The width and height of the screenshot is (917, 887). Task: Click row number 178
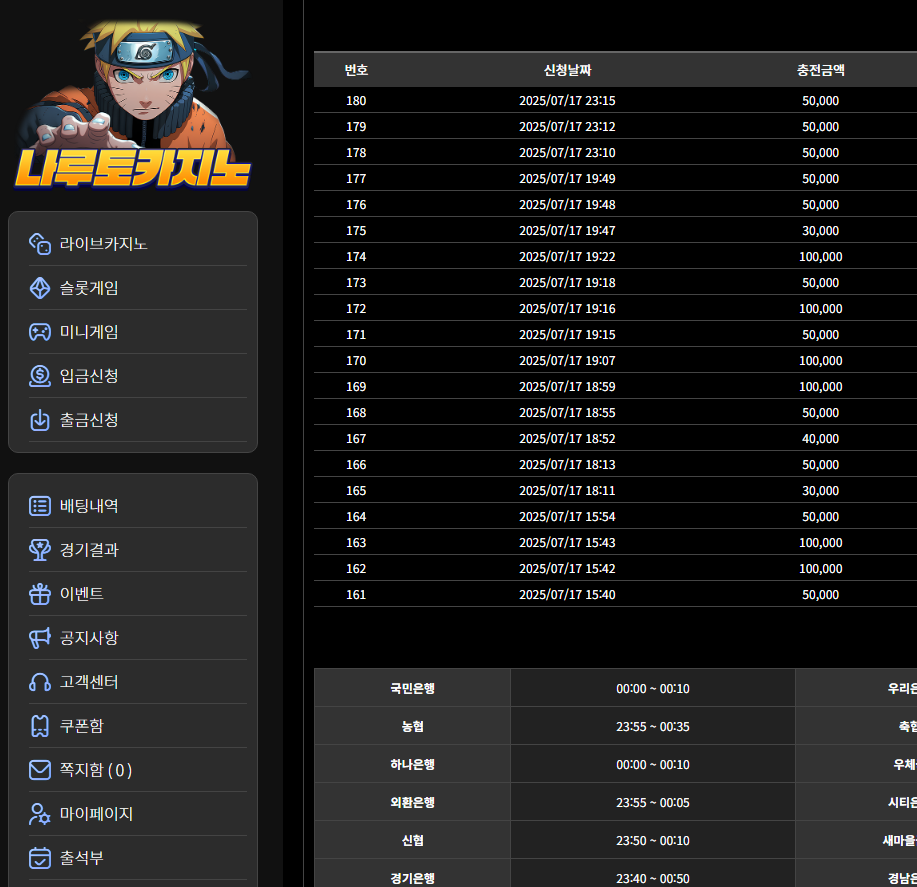pos(356,153)
